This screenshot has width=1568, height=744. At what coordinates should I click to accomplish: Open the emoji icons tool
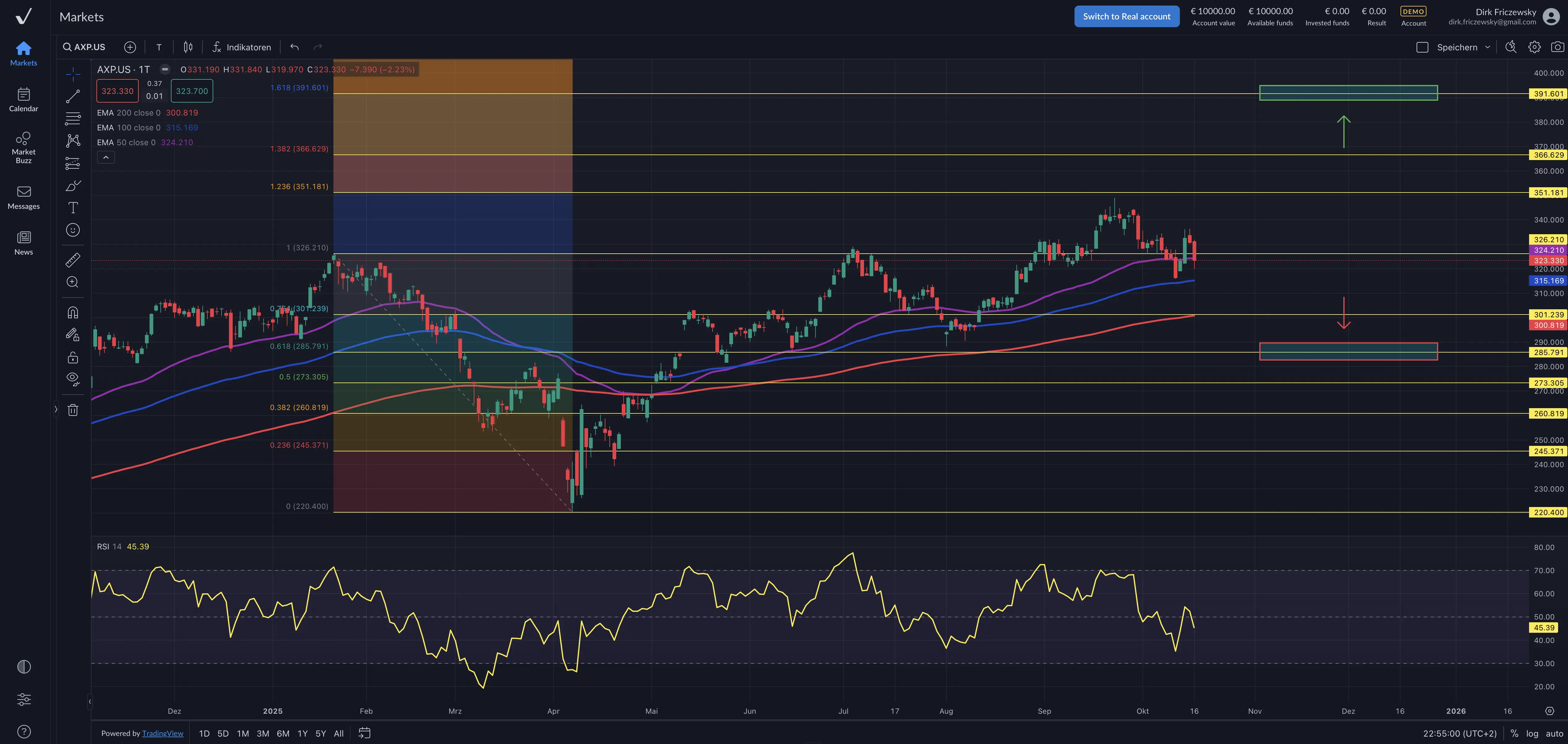tap(72, 230)
